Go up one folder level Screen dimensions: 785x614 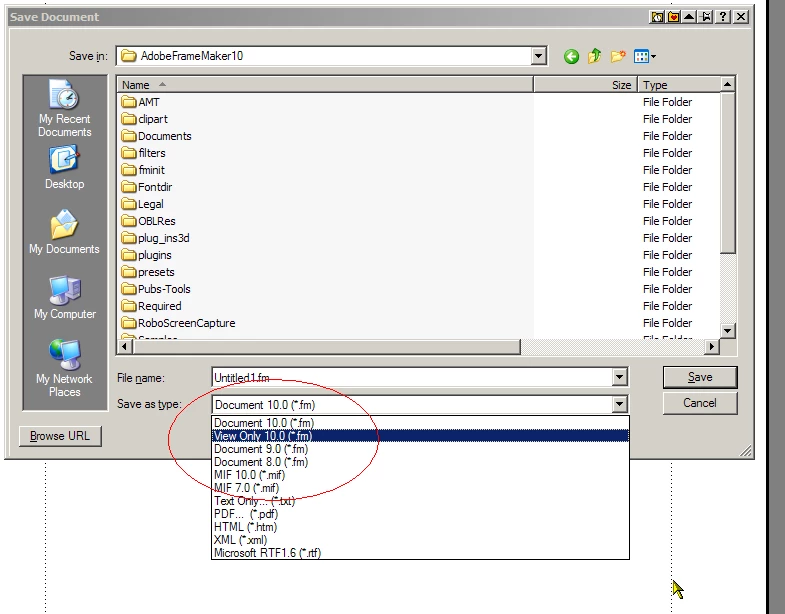tap(595, 56)
